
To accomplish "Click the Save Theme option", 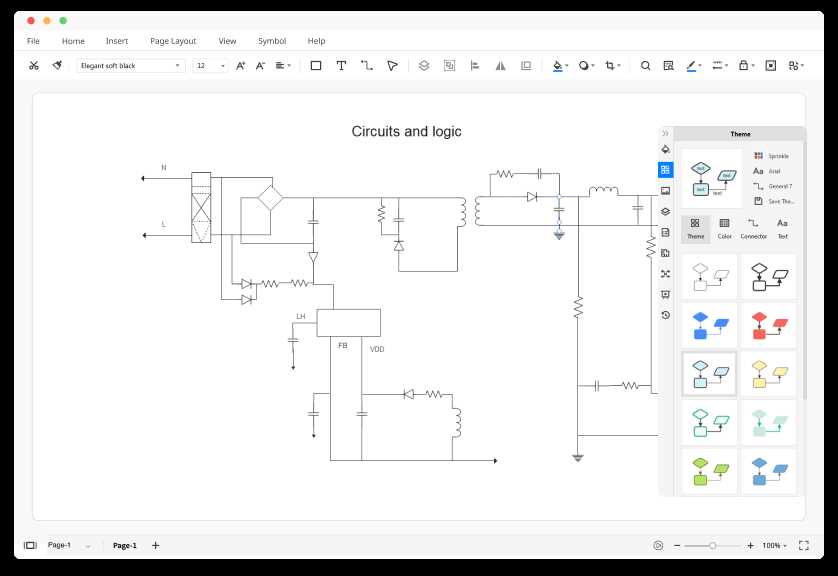I will coord(774,201).
